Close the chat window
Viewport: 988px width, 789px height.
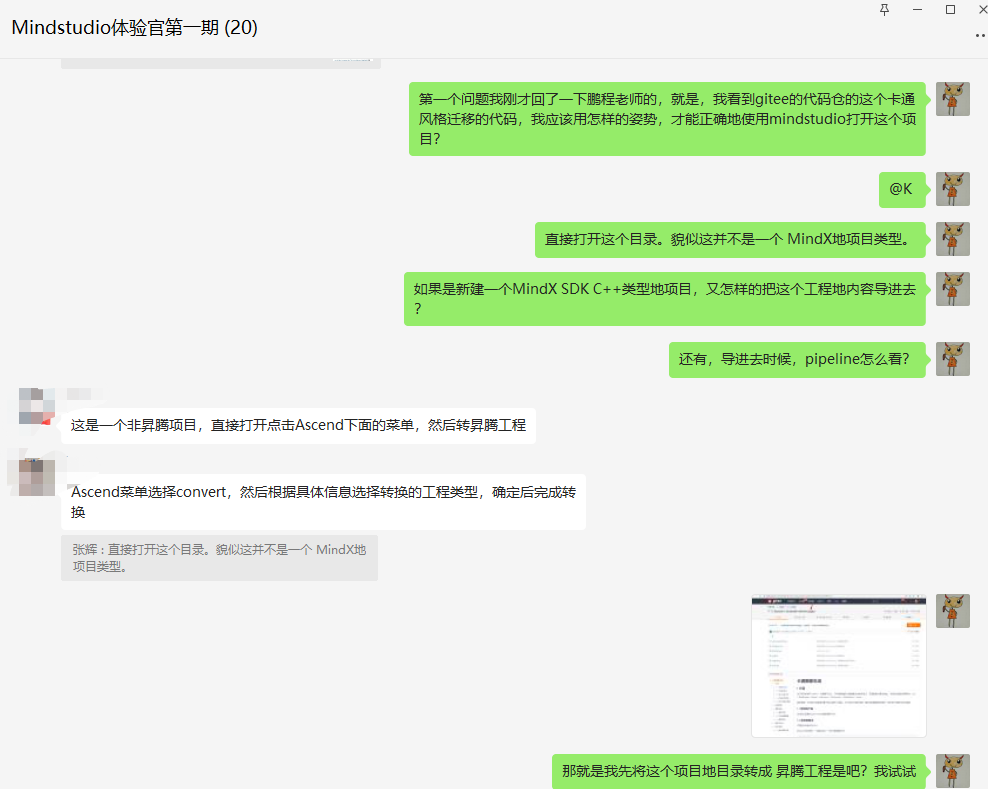click(x=982, y=9)
